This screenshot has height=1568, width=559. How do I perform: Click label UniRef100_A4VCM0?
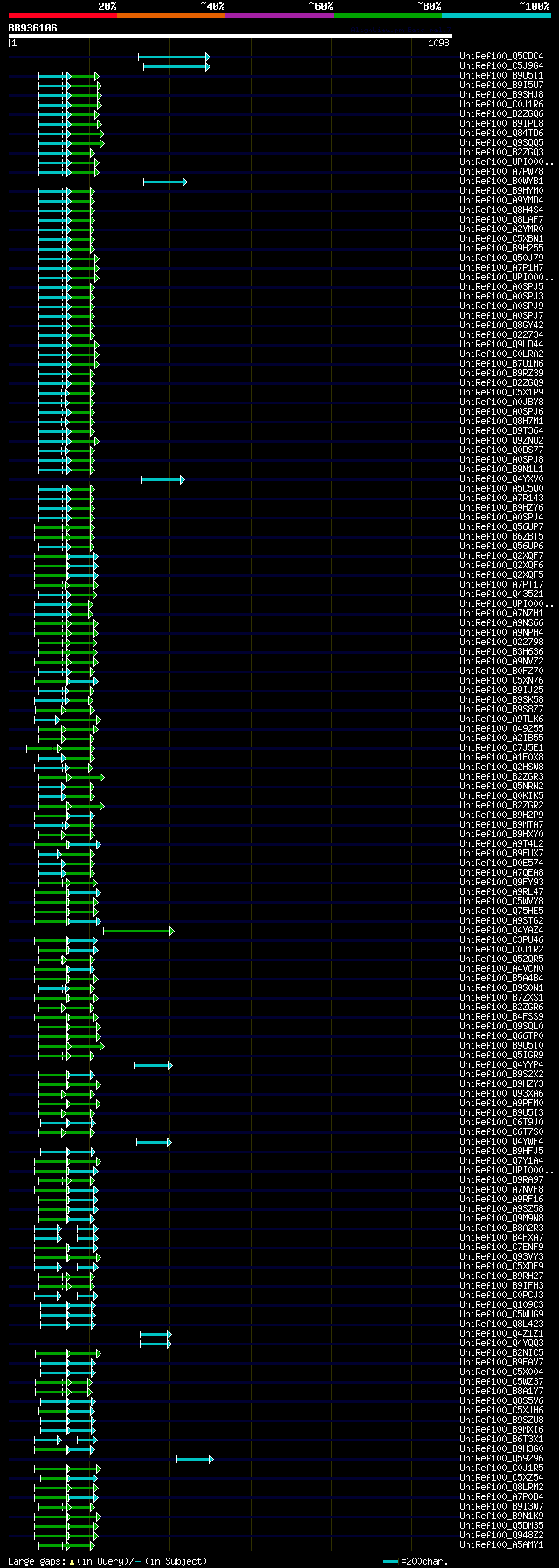501,969
